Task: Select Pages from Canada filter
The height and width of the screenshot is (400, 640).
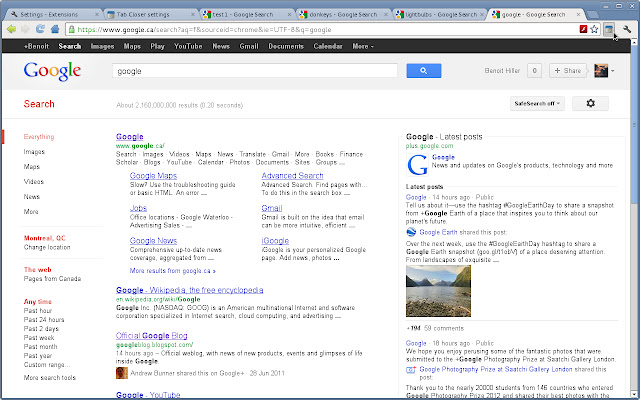Action: click(52, 279)
